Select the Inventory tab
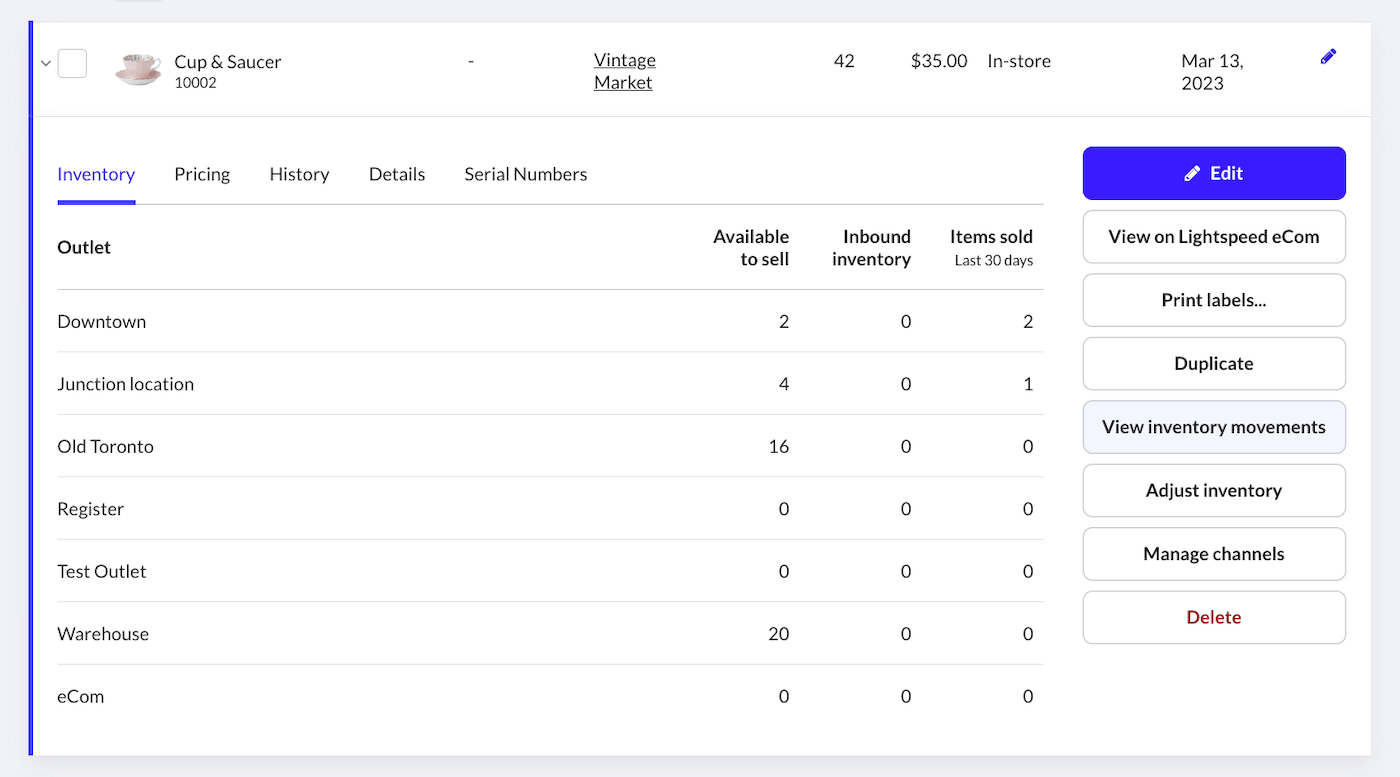 pos(96,174)
